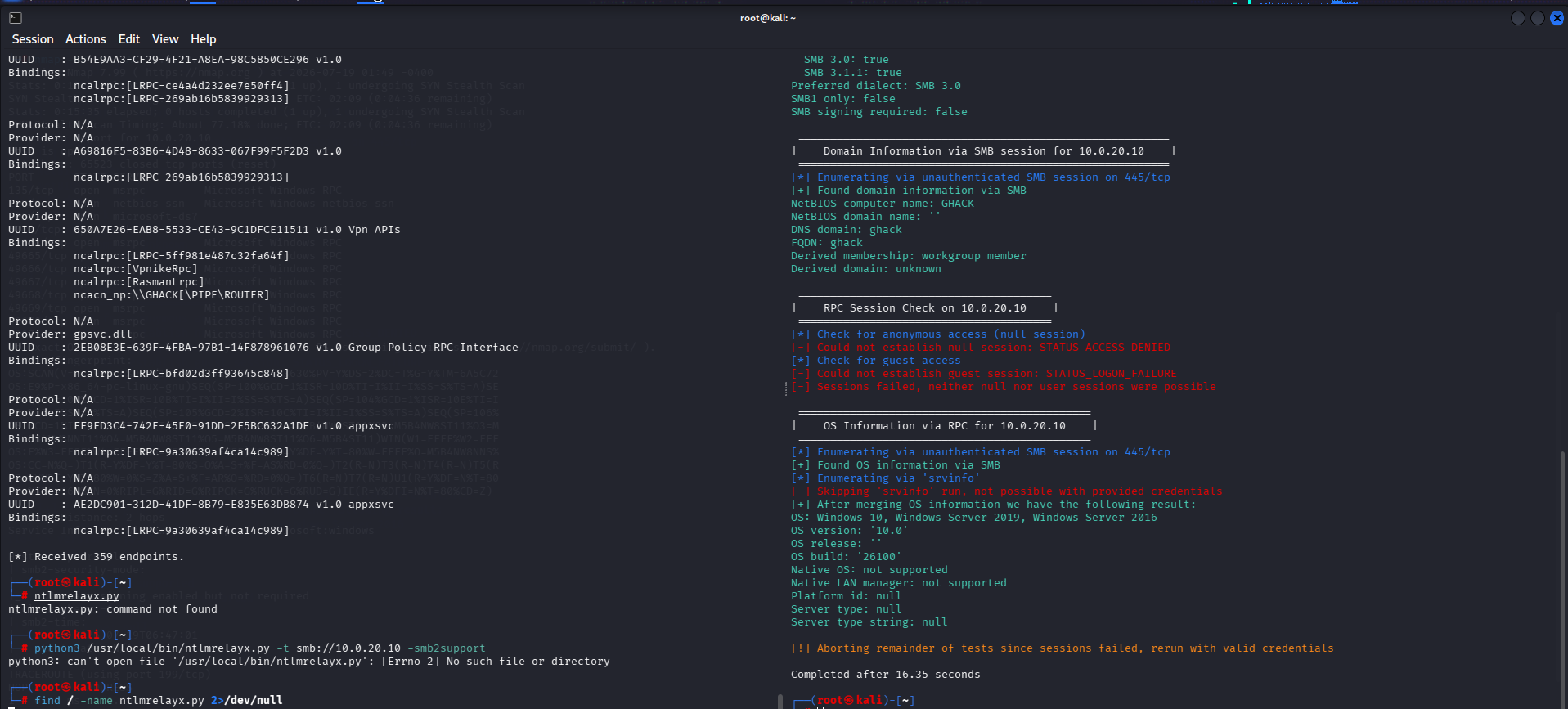The height and width of the screenshot is (709, 1568).
Task: Click the python3 ntlmrelayx.py smb2support command
Action: coord(260,648)
